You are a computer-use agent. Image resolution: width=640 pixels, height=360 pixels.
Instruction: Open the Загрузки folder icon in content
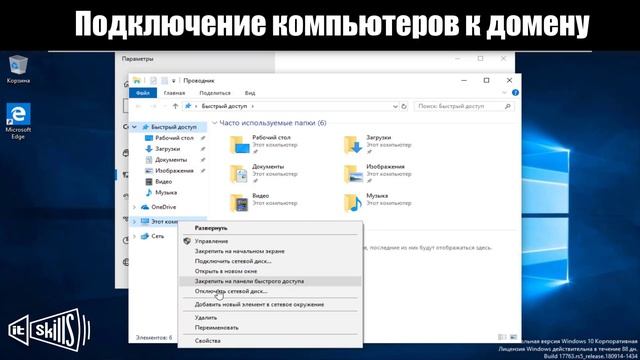pyautogui.click(x=353, y=144)
